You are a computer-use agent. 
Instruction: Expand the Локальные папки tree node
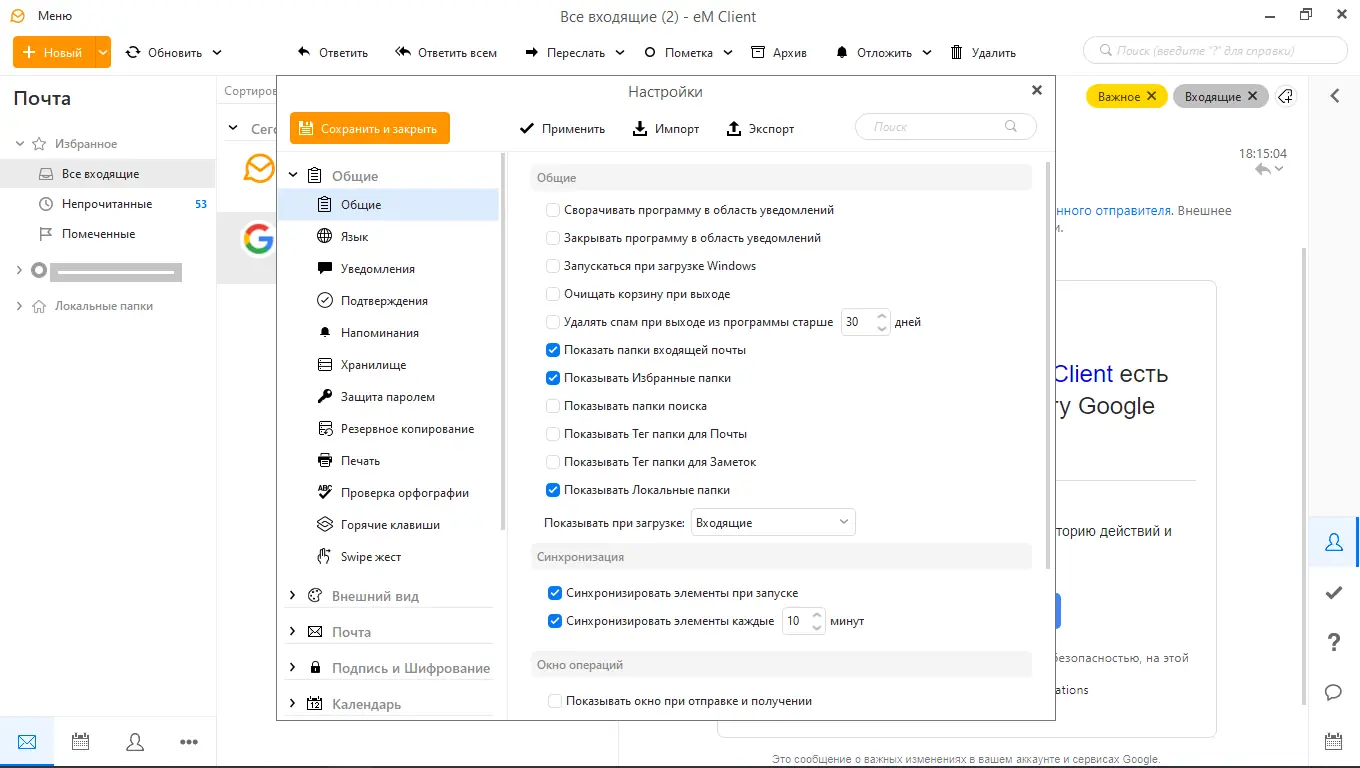point(19,306)
